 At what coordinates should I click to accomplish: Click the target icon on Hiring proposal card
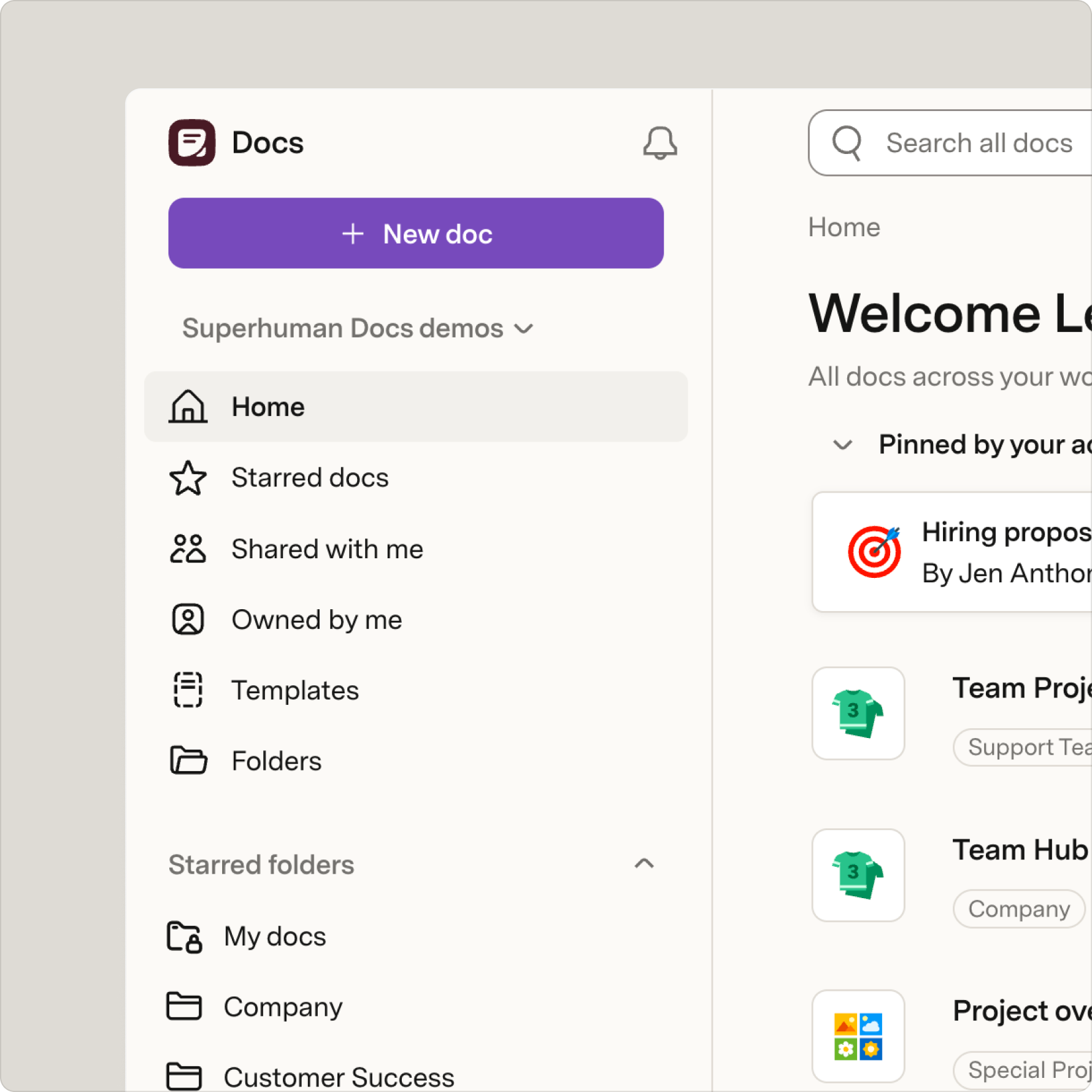click(874, 552)
